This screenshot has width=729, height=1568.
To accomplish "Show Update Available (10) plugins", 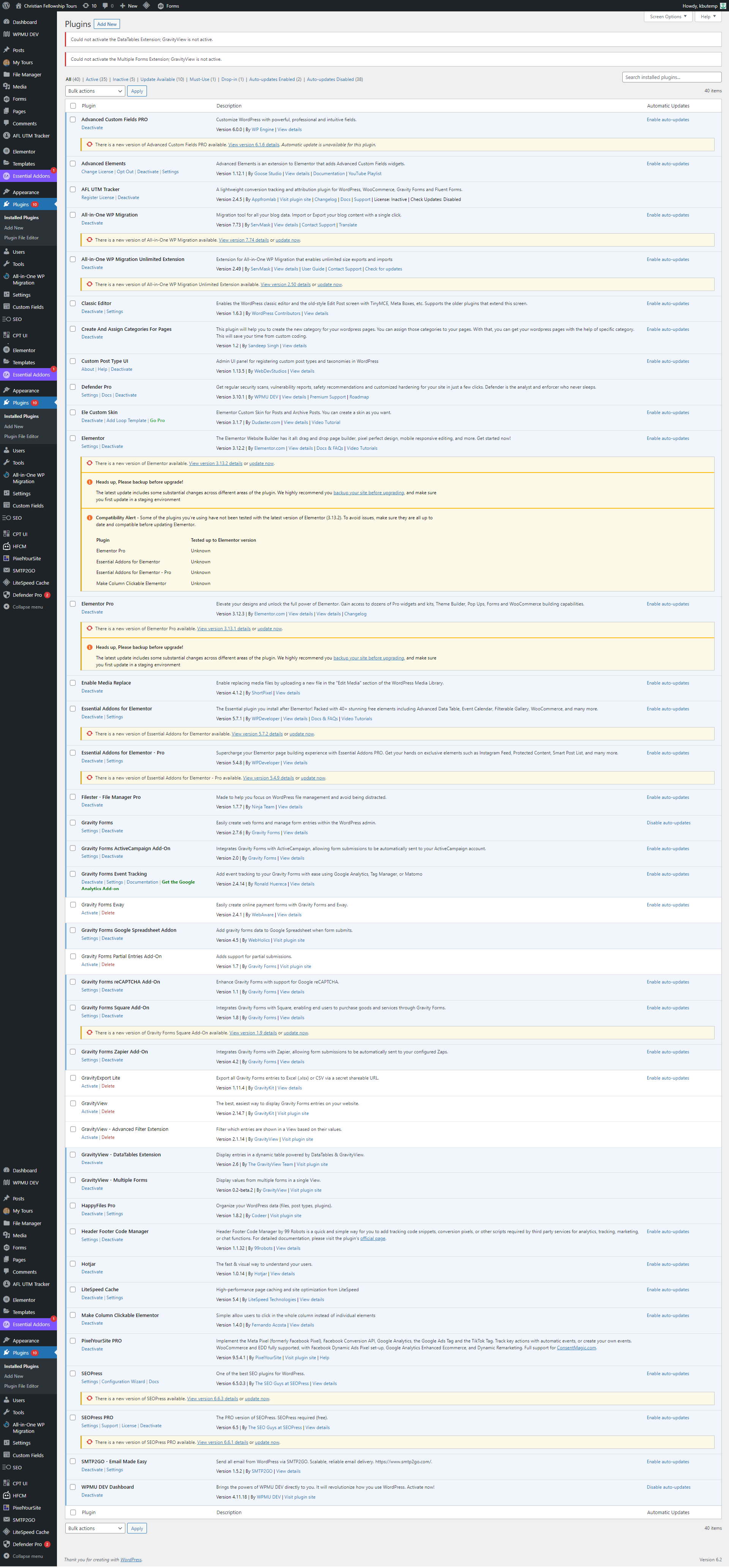I will point(162,79).
